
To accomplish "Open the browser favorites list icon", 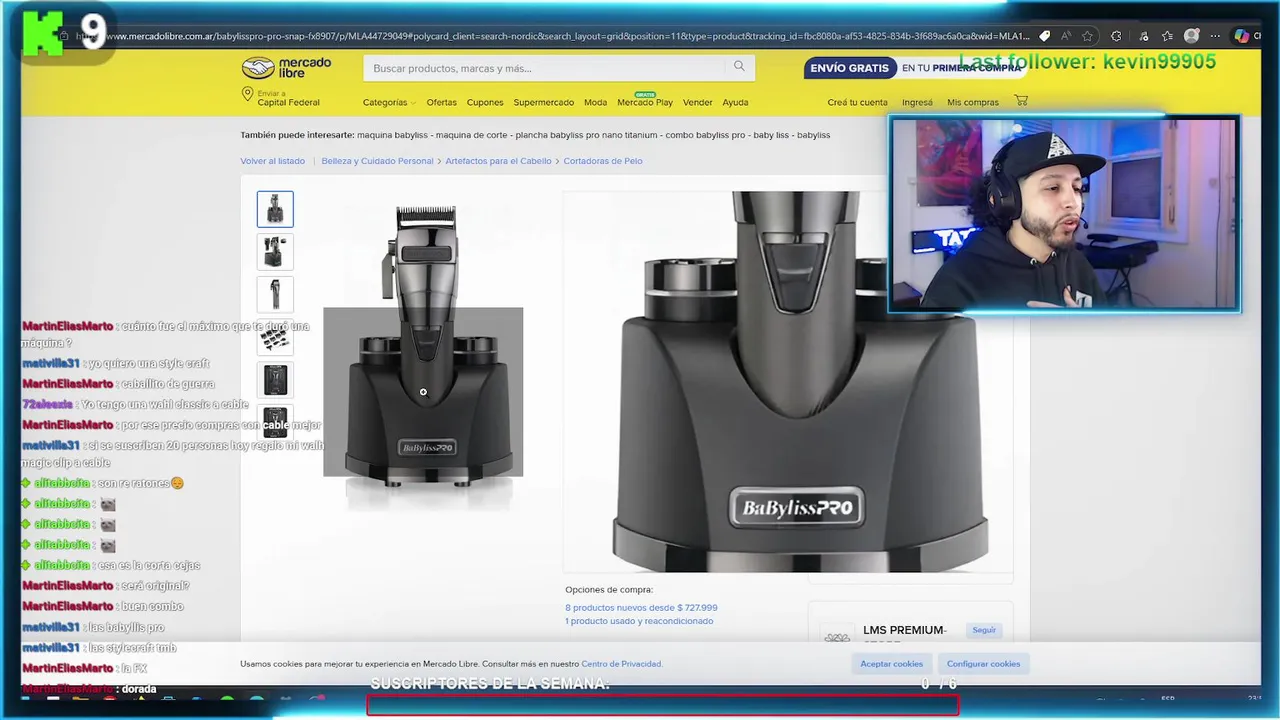I will tap(1167, 36).
